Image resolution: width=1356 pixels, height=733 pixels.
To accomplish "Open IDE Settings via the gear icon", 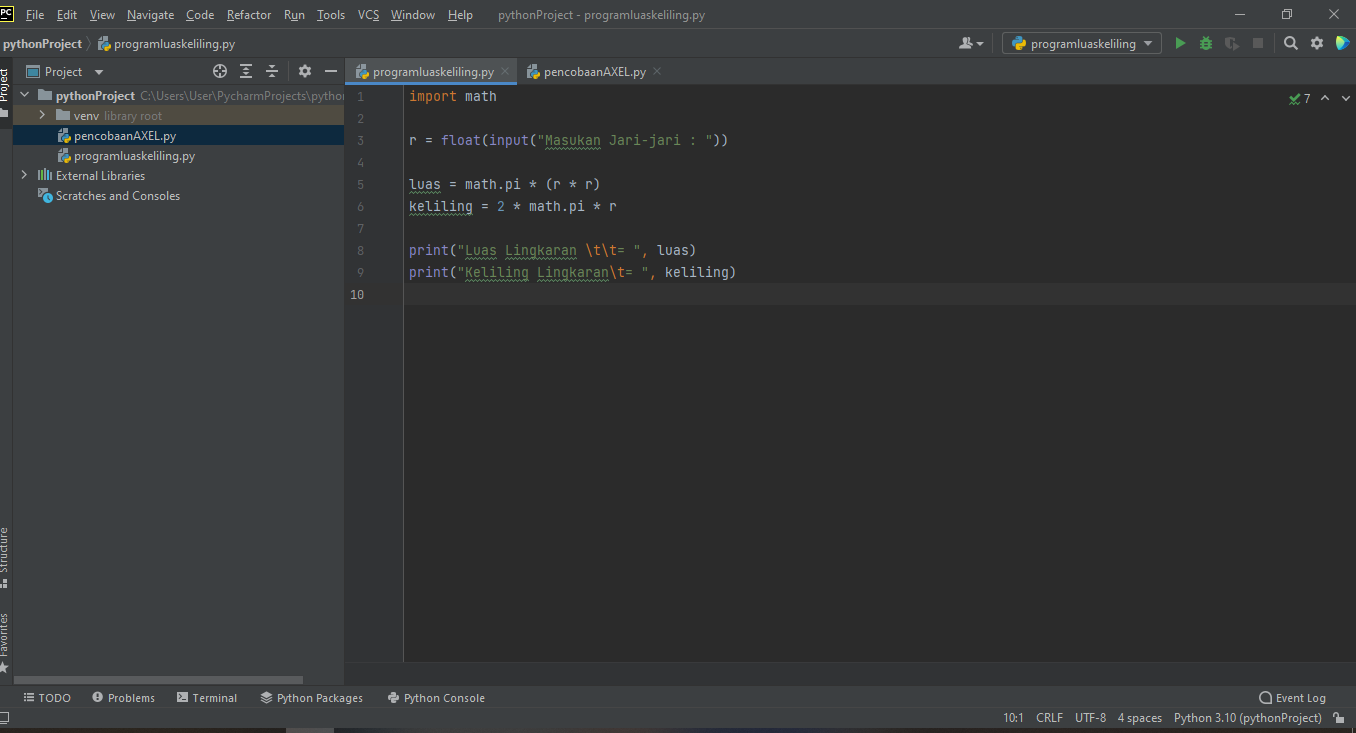I will (x=1316, y=43).
